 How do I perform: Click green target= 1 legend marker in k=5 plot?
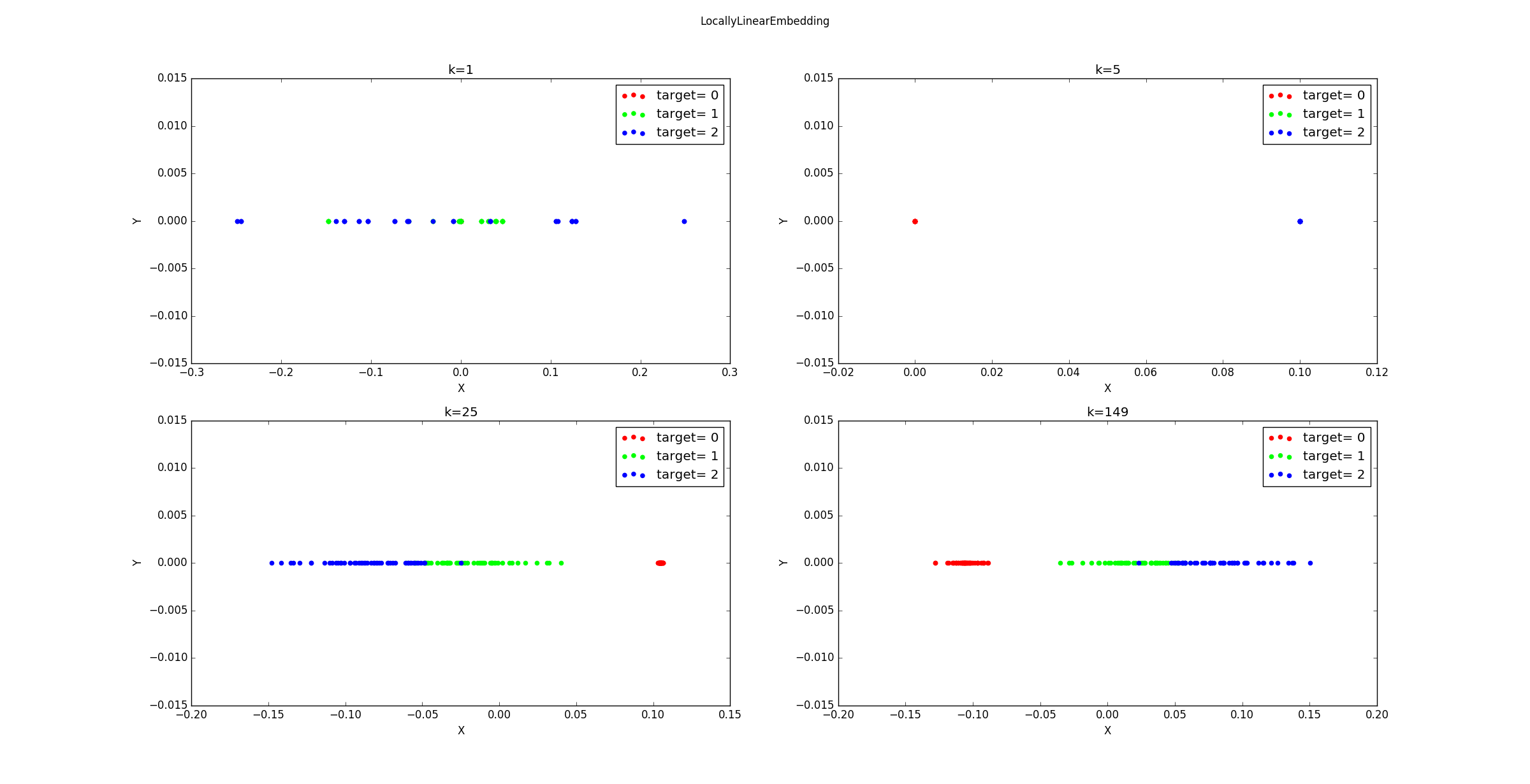coord(1280,114)
